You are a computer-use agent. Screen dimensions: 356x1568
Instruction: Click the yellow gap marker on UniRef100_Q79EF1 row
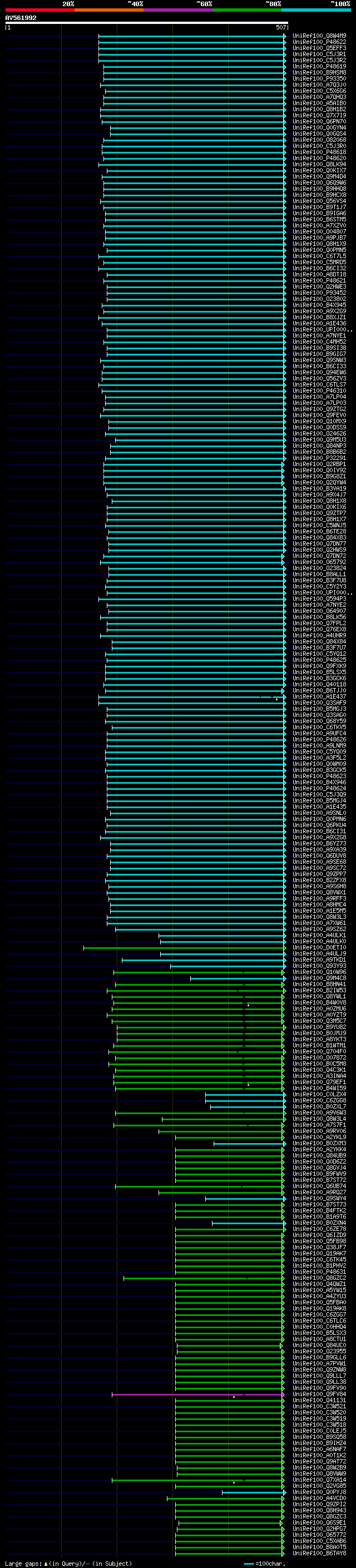[248, 1084]
